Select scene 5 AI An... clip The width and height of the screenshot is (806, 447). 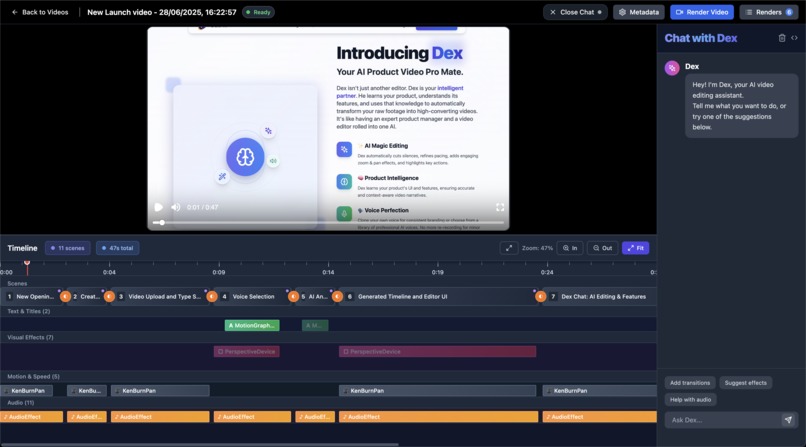(x=314, y=296)
